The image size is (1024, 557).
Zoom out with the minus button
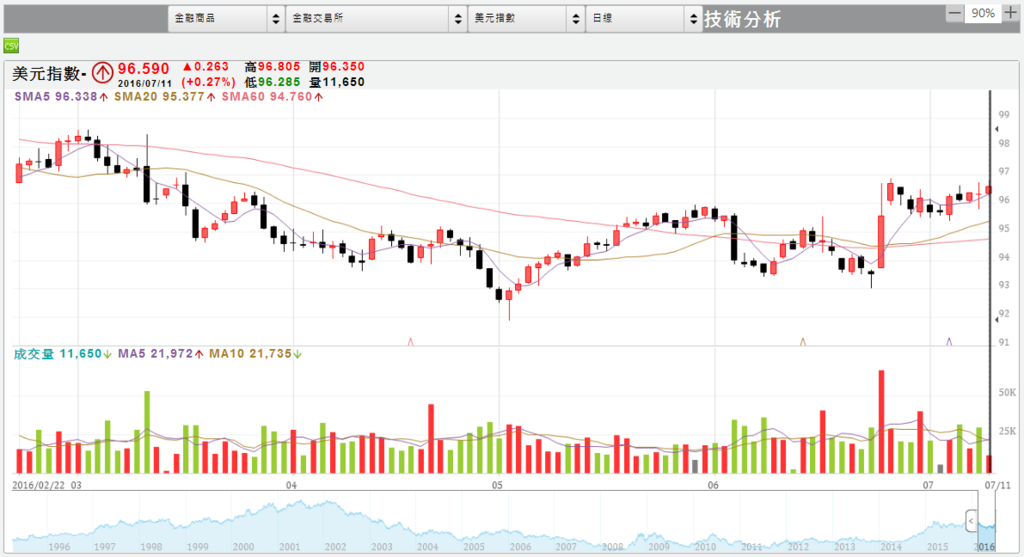[x=955, y=13]
